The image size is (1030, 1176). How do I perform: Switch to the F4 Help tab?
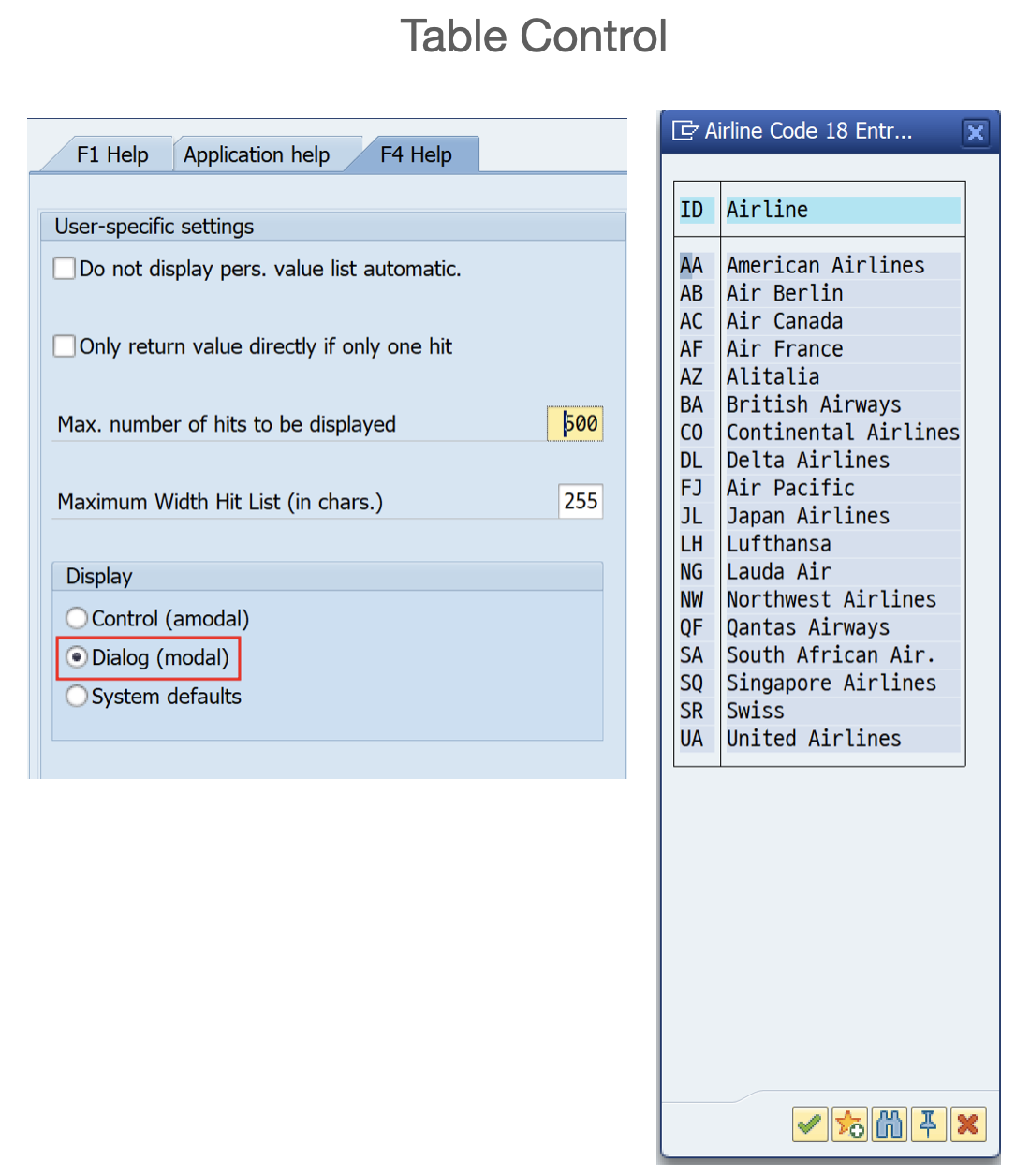tap(416, 154)
